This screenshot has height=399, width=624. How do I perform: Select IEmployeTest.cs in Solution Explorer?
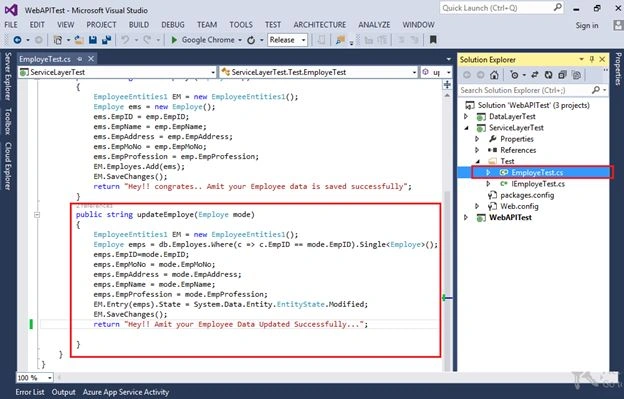[x=538, y=184]
